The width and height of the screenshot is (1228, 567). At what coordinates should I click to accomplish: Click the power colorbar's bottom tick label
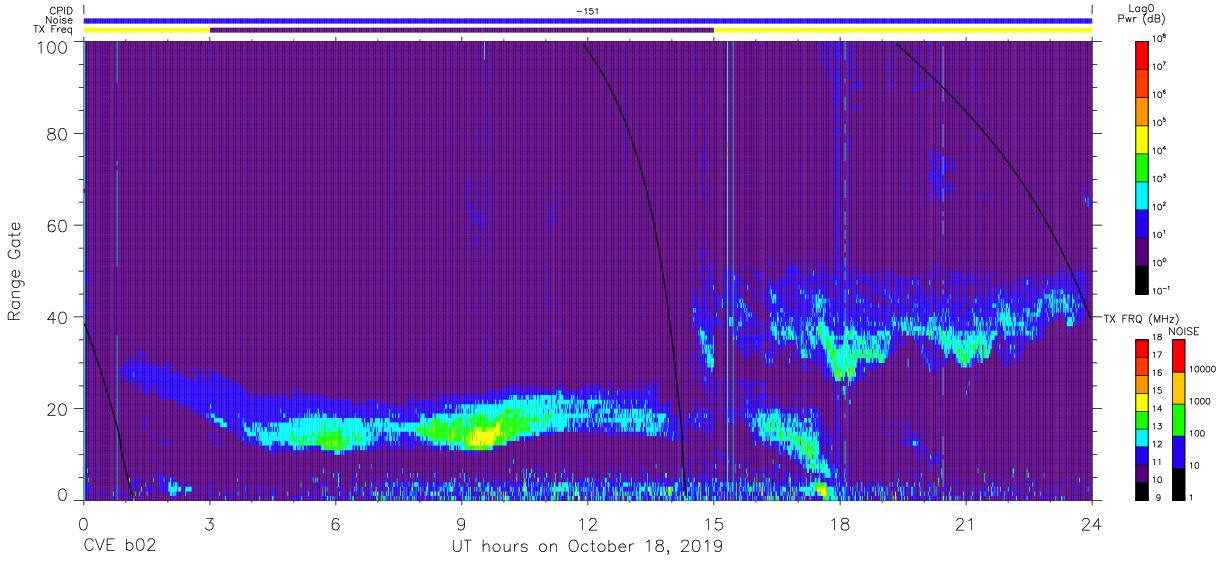coord(1160,290)
